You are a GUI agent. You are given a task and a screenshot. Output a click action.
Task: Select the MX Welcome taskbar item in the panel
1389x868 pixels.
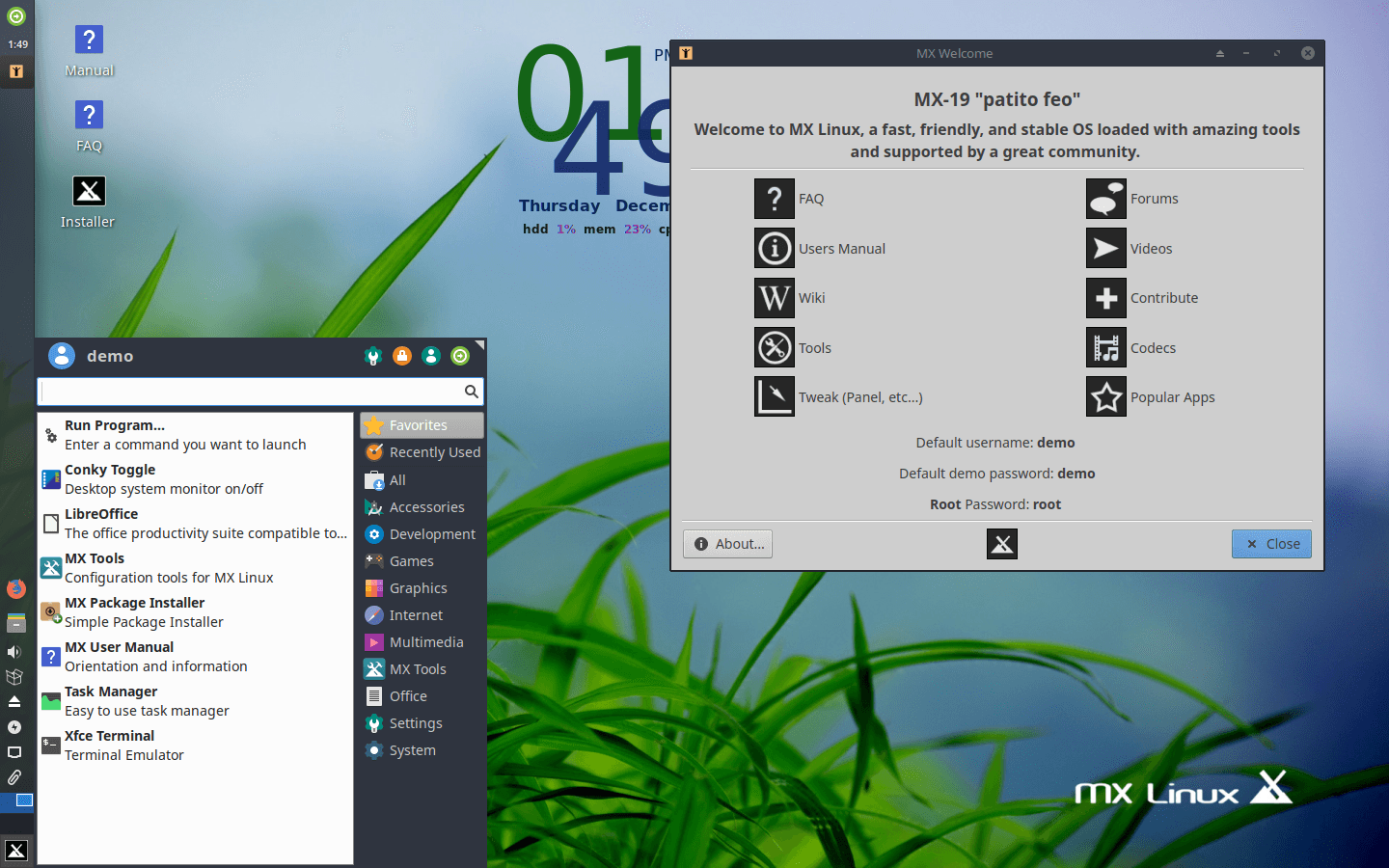tap(16, 71)
